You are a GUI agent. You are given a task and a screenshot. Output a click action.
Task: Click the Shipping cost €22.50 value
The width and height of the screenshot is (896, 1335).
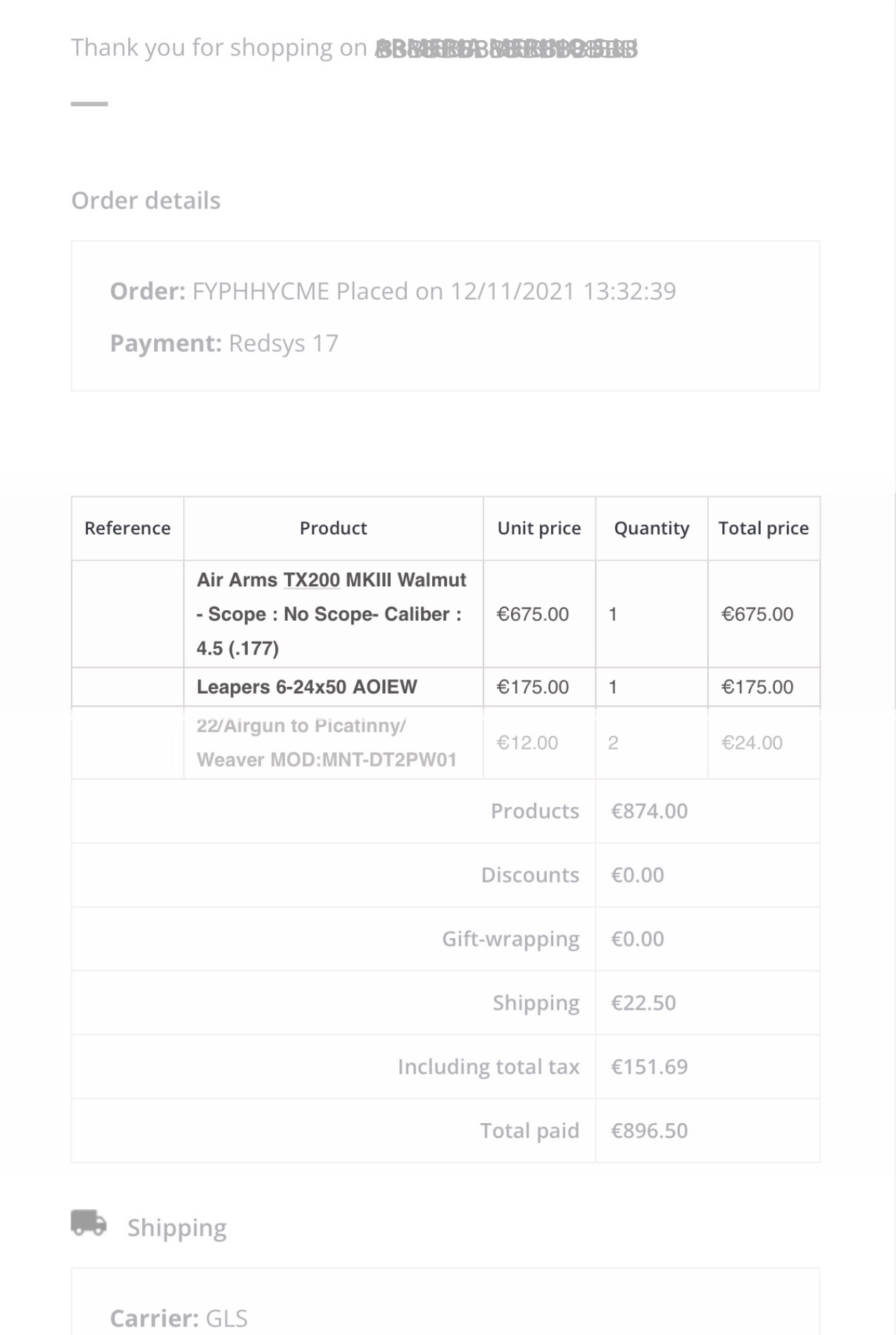click(643, 1003)
